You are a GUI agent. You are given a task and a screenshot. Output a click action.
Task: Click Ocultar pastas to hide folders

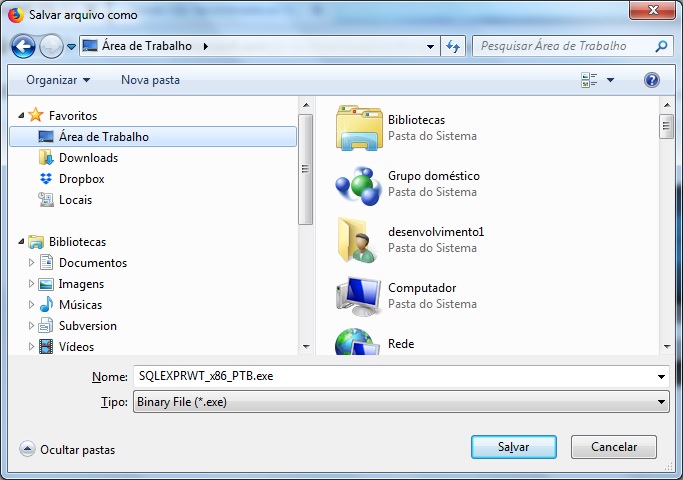pyautogui.click(x=68, y=450)
